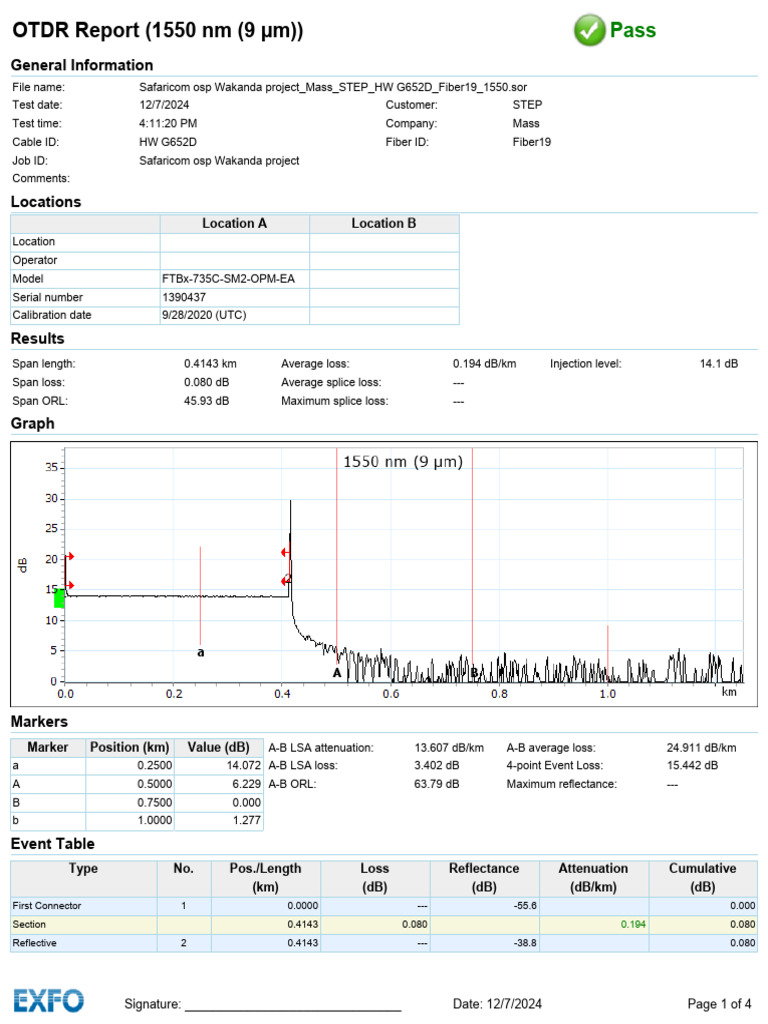The image size is (768, 1024).
Task: Click the average loss 0.194 dB/km value
Action: [x=485, y=364]
